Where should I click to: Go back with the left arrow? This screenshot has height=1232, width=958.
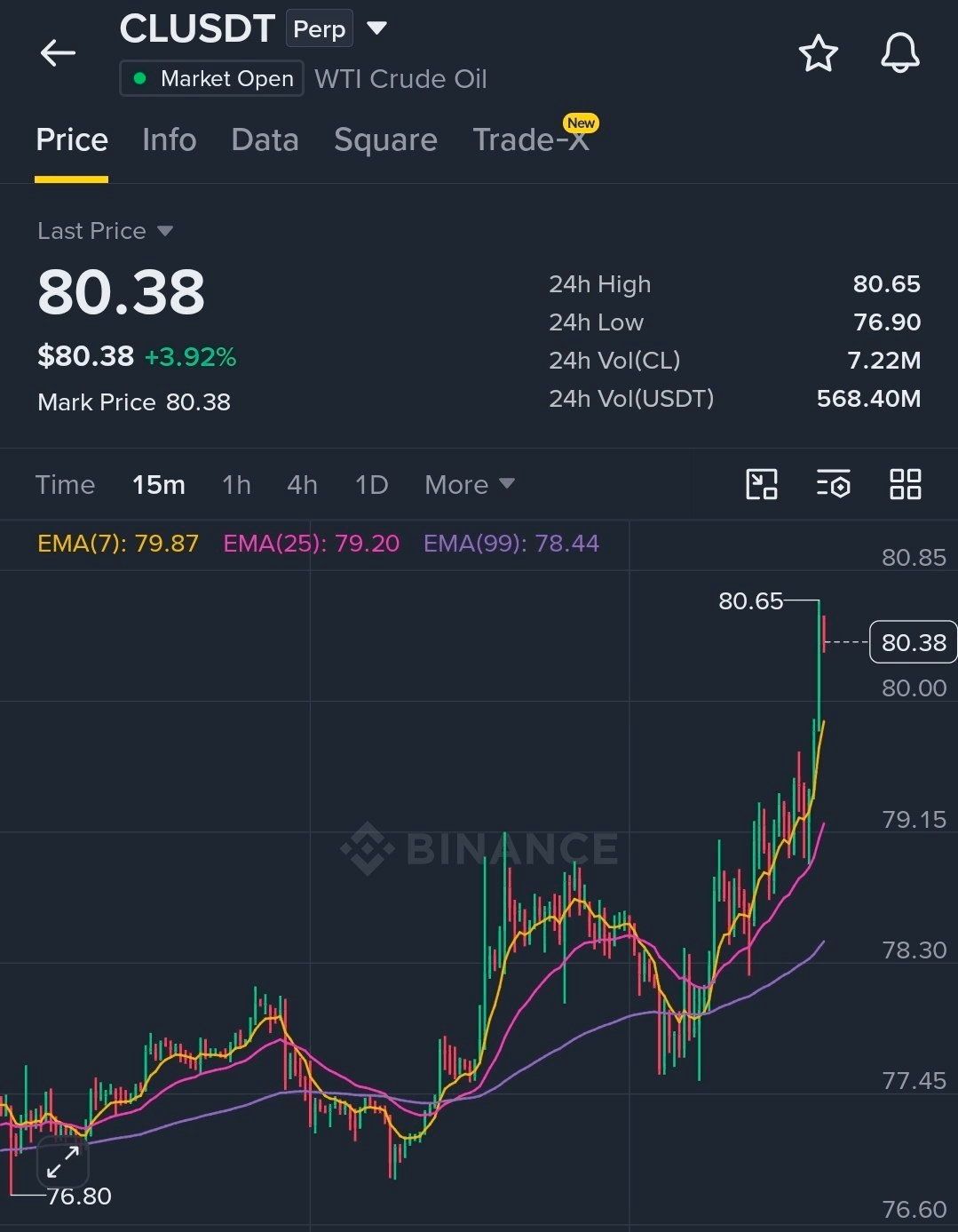click(x=58, y=53)
